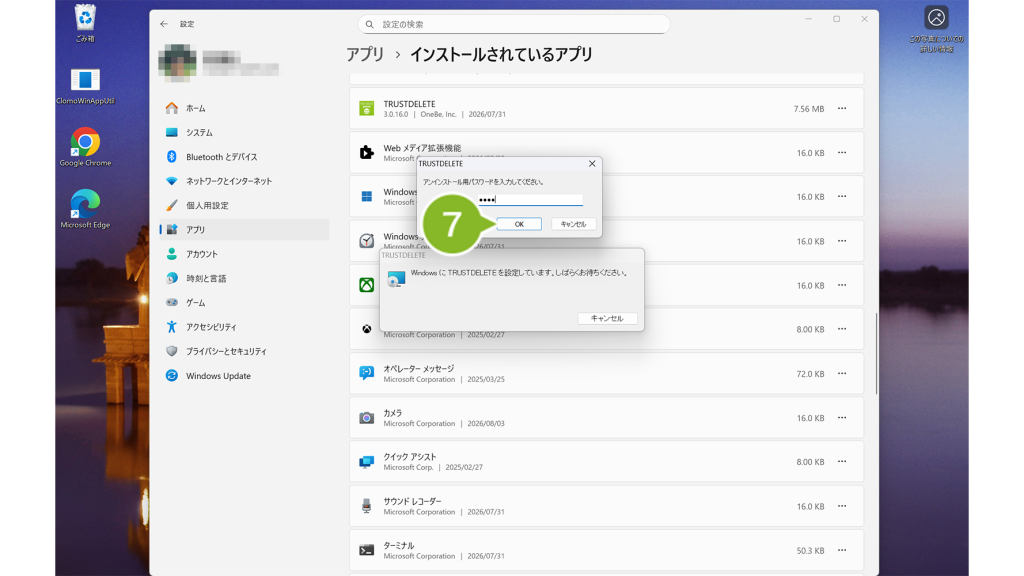The image size is (1024, 576).
Task: Cancel the uninstall password dialog
Action: [x=573, y=224]
